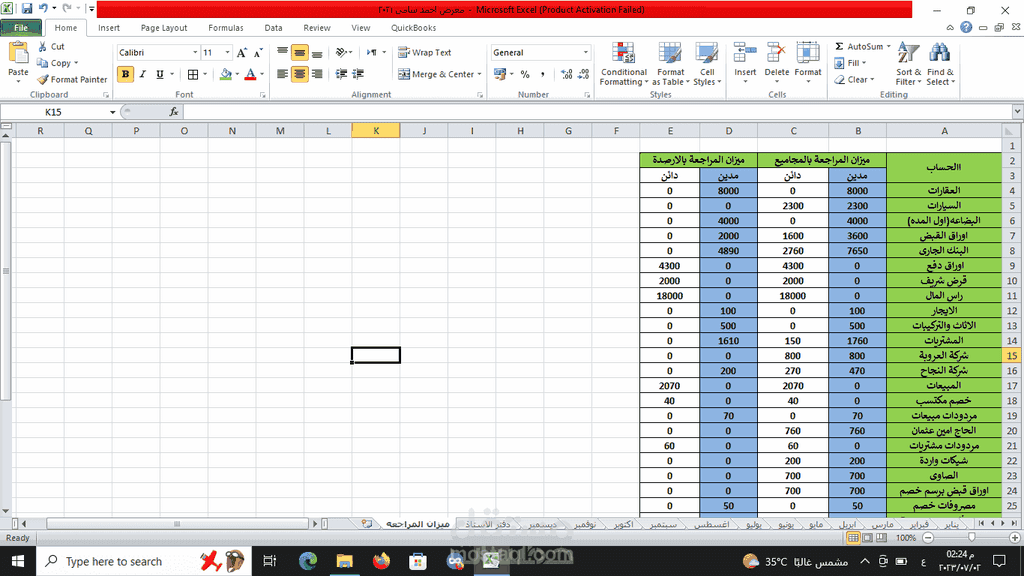Expand the Sort & Filter menu
1024x576 pixels.
[x=908, y=63]
